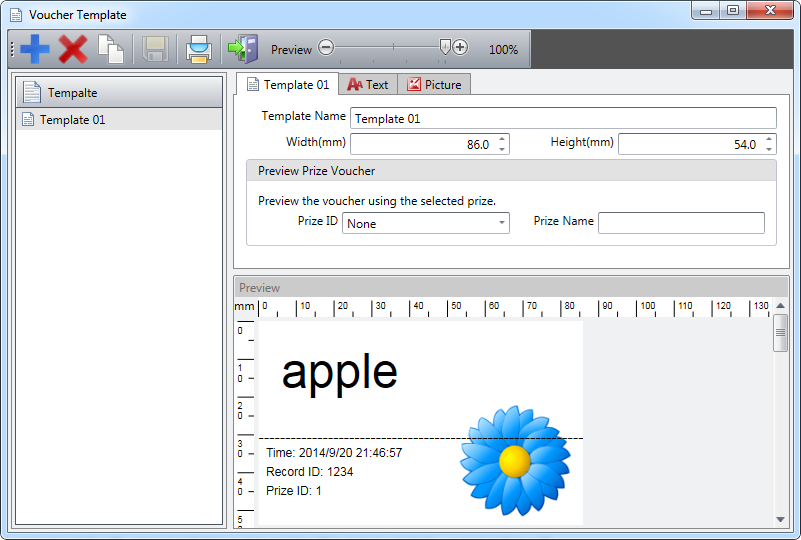Viewport: 801px width, 540px height.
Task: Click the exit door icon
Action: [242, 49]
